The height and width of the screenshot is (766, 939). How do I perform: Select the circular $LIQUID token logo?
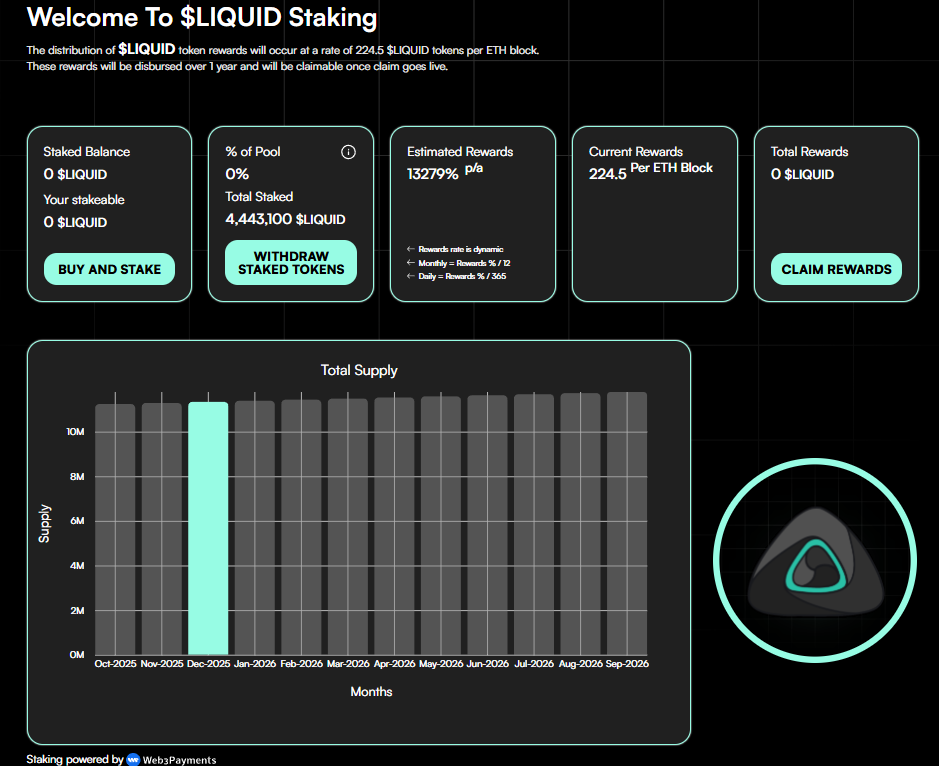[815, 562]
